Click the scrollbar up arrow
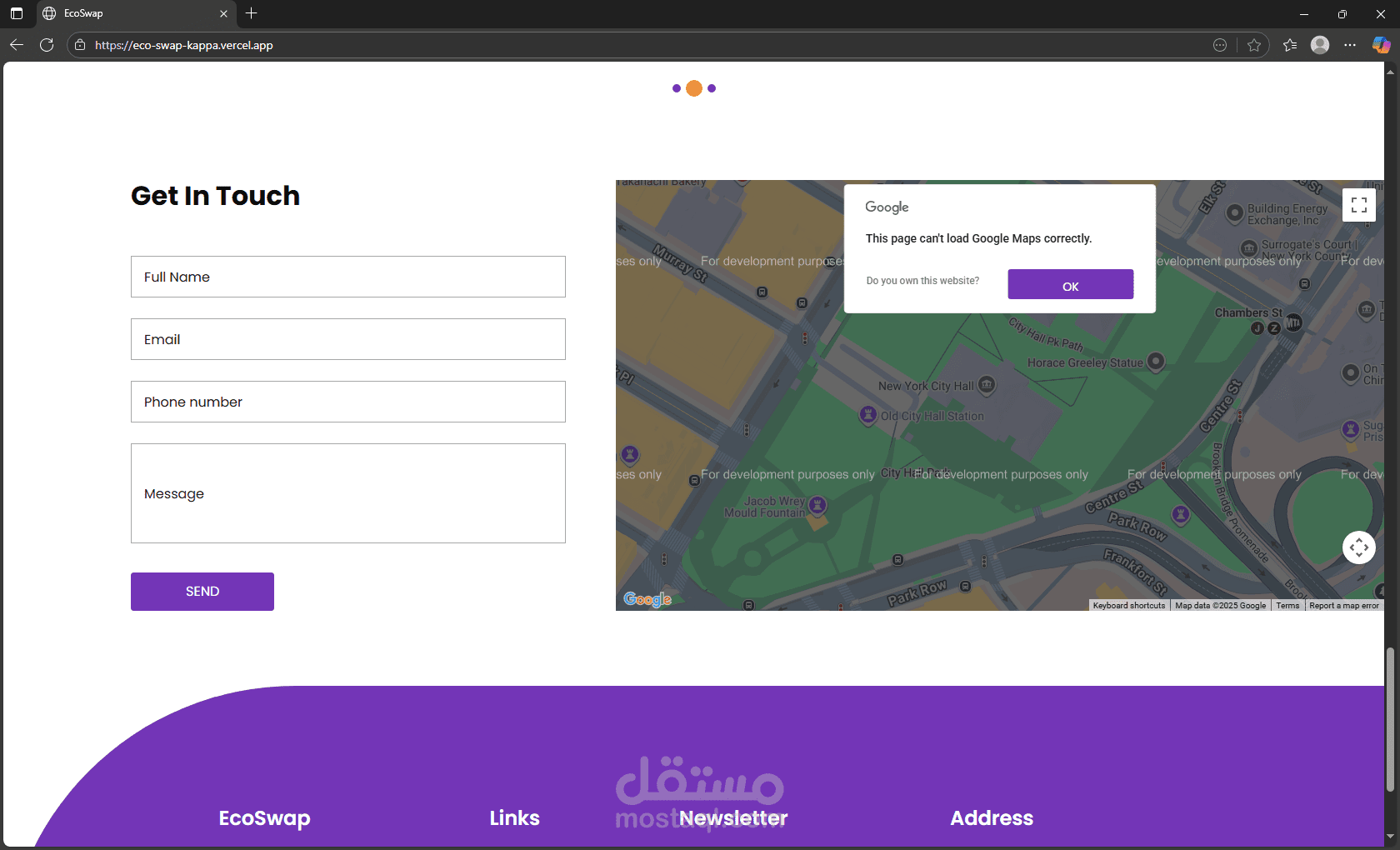The image size is (1400, 850). [1390, 72]
